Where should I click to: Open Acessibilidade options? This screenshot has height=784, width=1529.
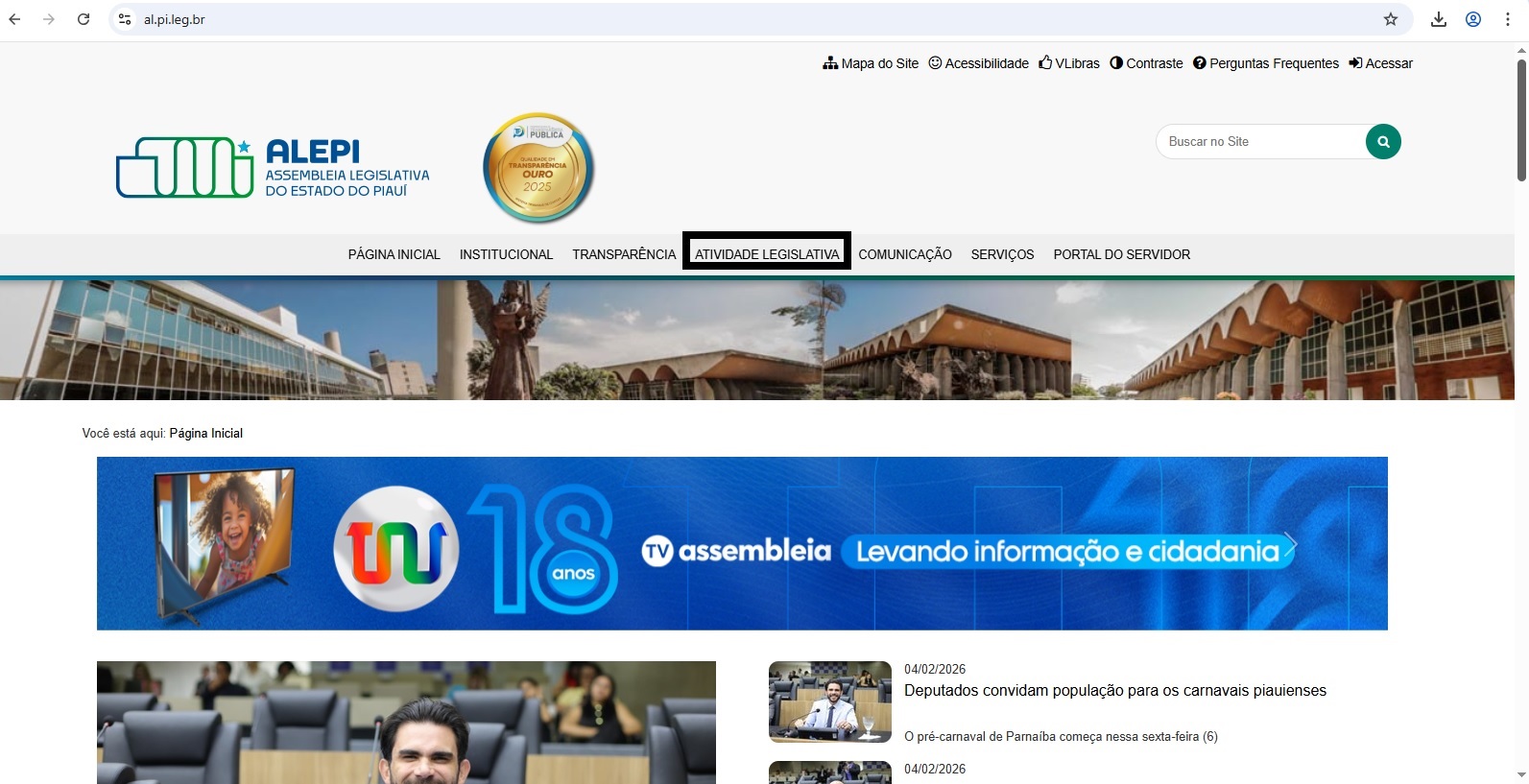978,63
